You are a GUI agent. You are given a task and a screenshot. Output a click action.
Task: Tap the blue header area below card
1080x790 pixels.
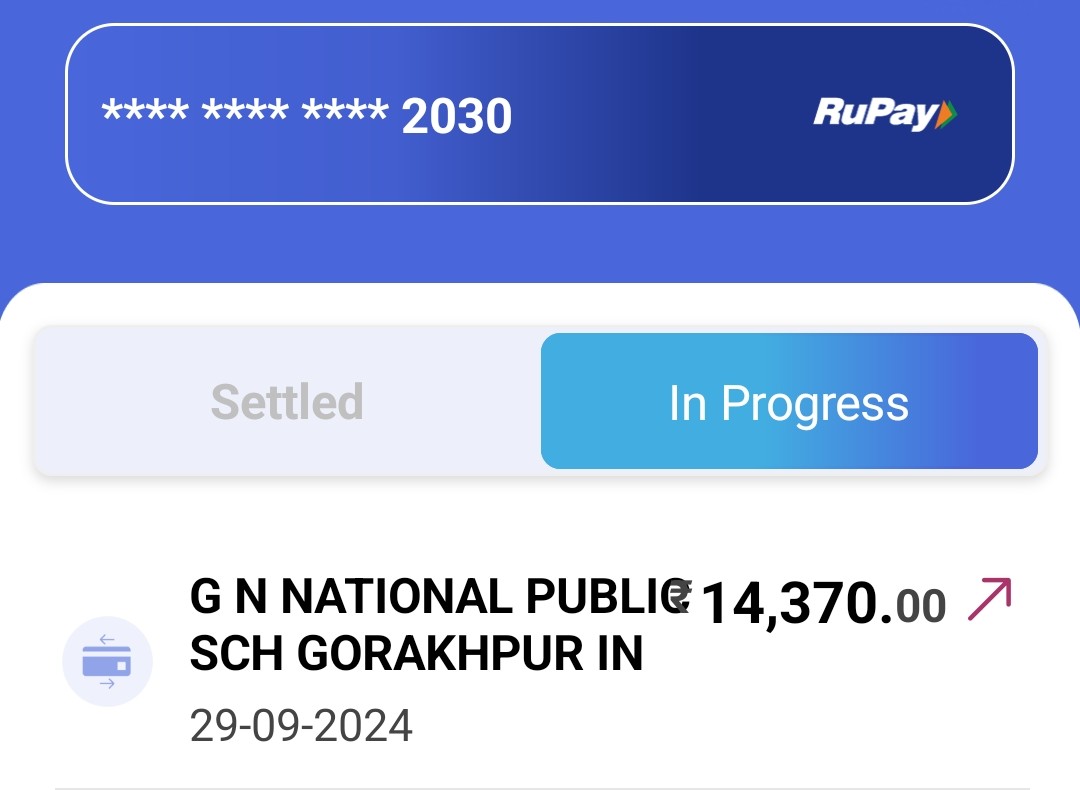[540, 244]
